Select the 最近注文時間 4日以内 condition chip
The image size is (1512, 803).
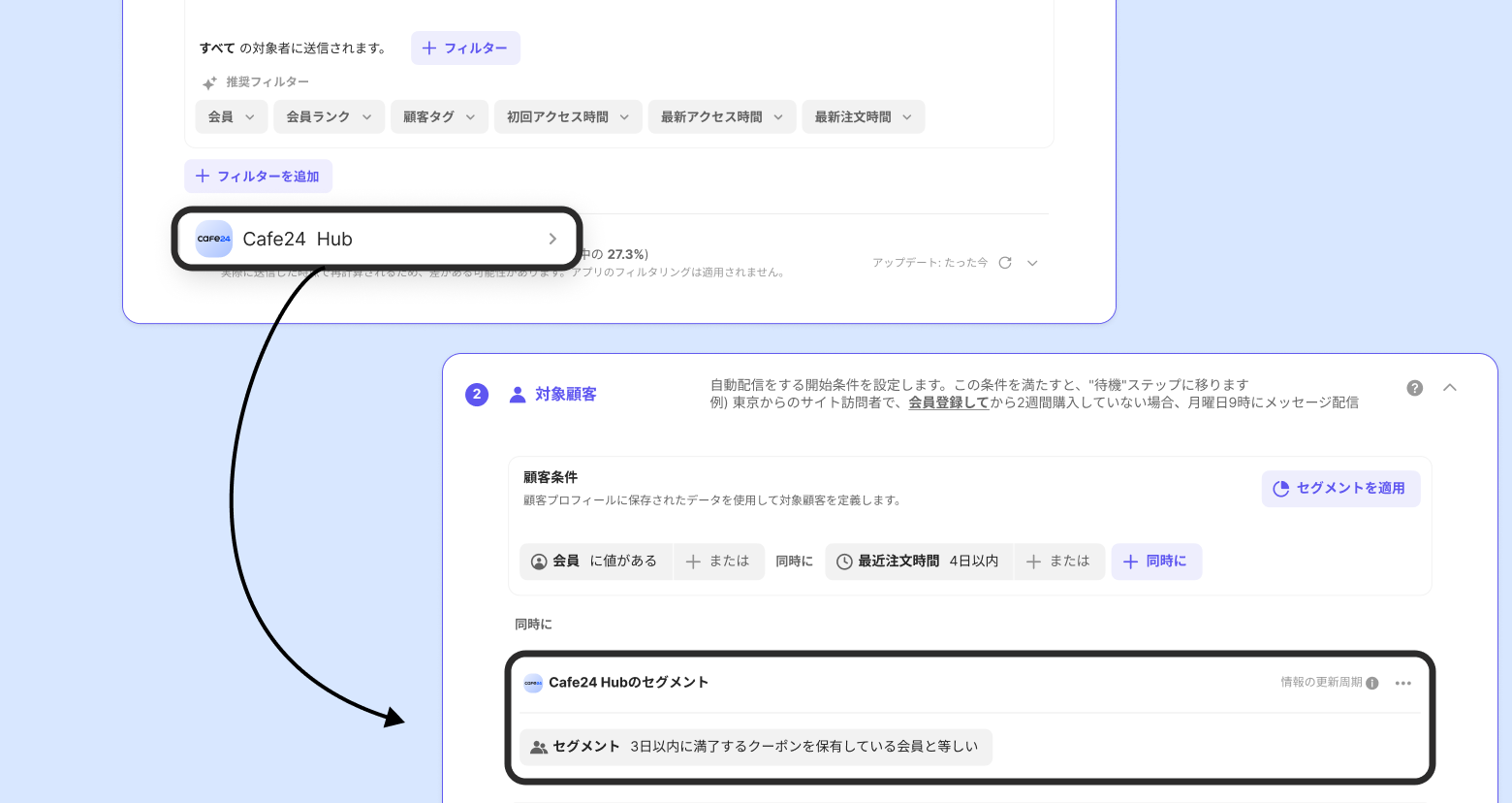(x=919, y=562)
